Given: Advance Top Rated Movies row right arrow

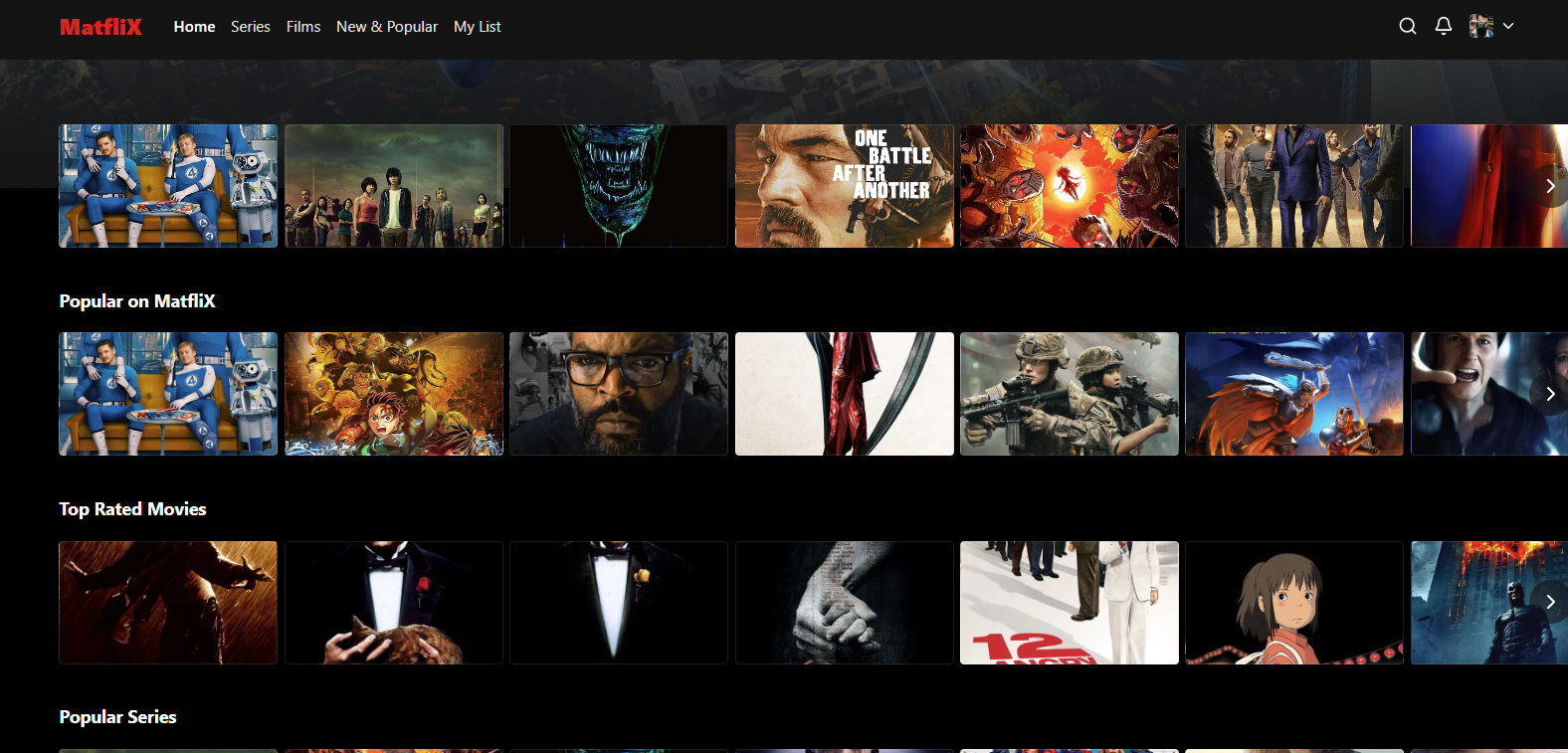Looking at the screenshot, I should [1549, 602].
